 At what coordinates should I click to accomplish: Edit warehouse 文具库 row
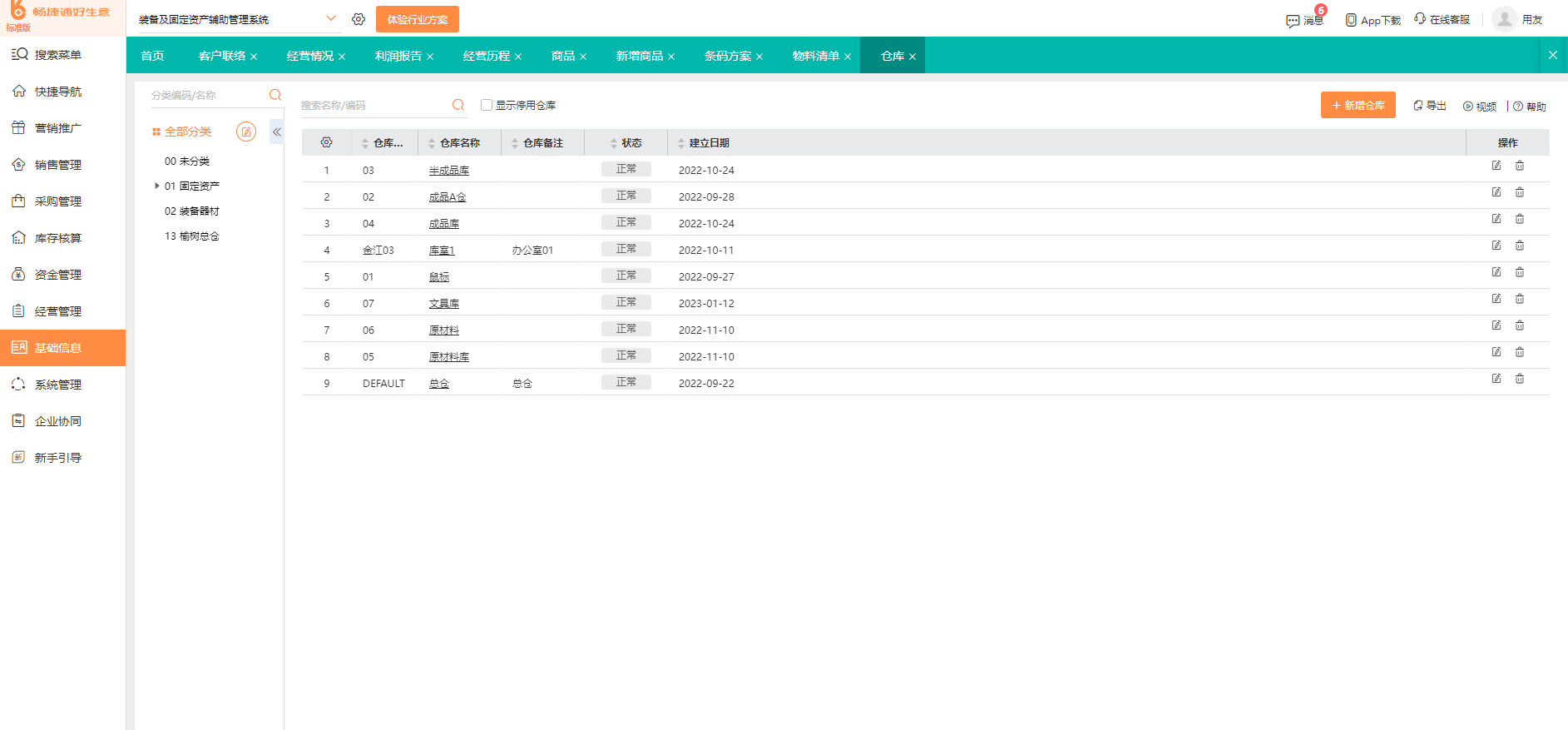coord(1496,299)
